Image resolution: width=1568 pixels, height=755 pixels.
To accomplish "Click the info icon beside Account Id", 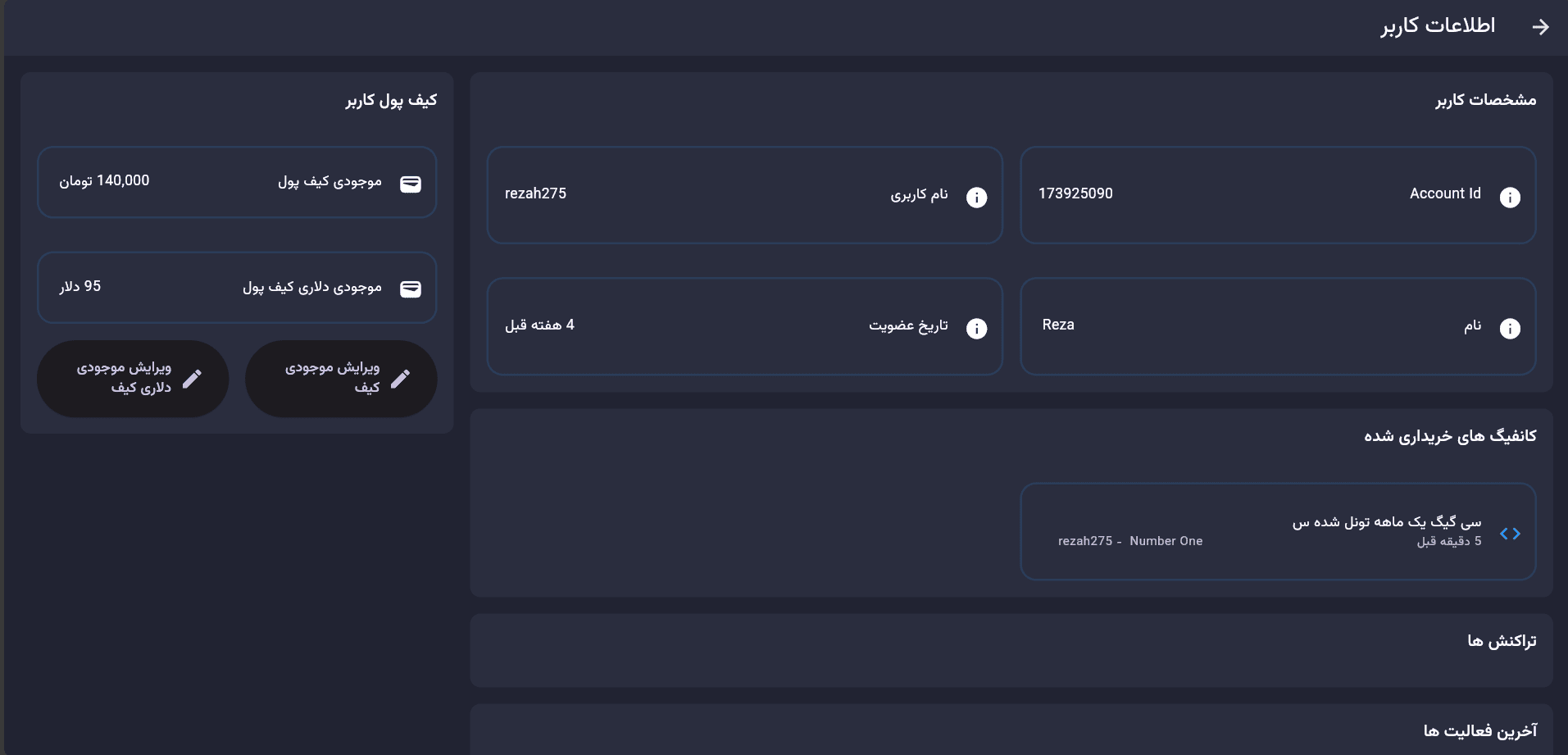I will point(1509,198).
